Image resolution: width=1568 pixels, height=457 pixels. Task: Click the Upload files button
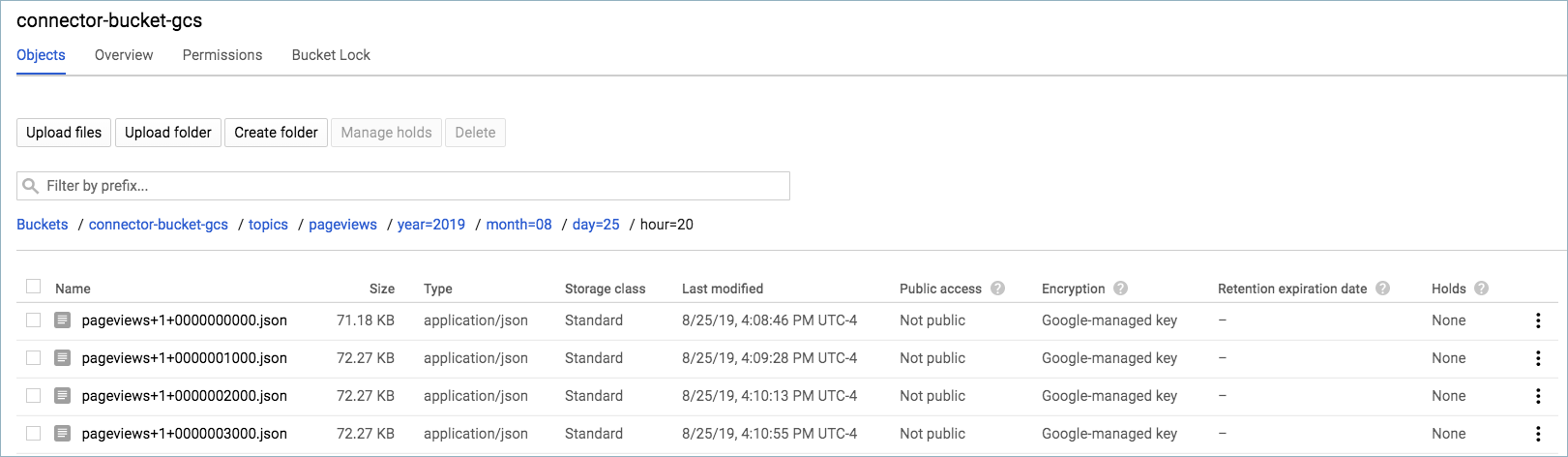pos(64,133)
